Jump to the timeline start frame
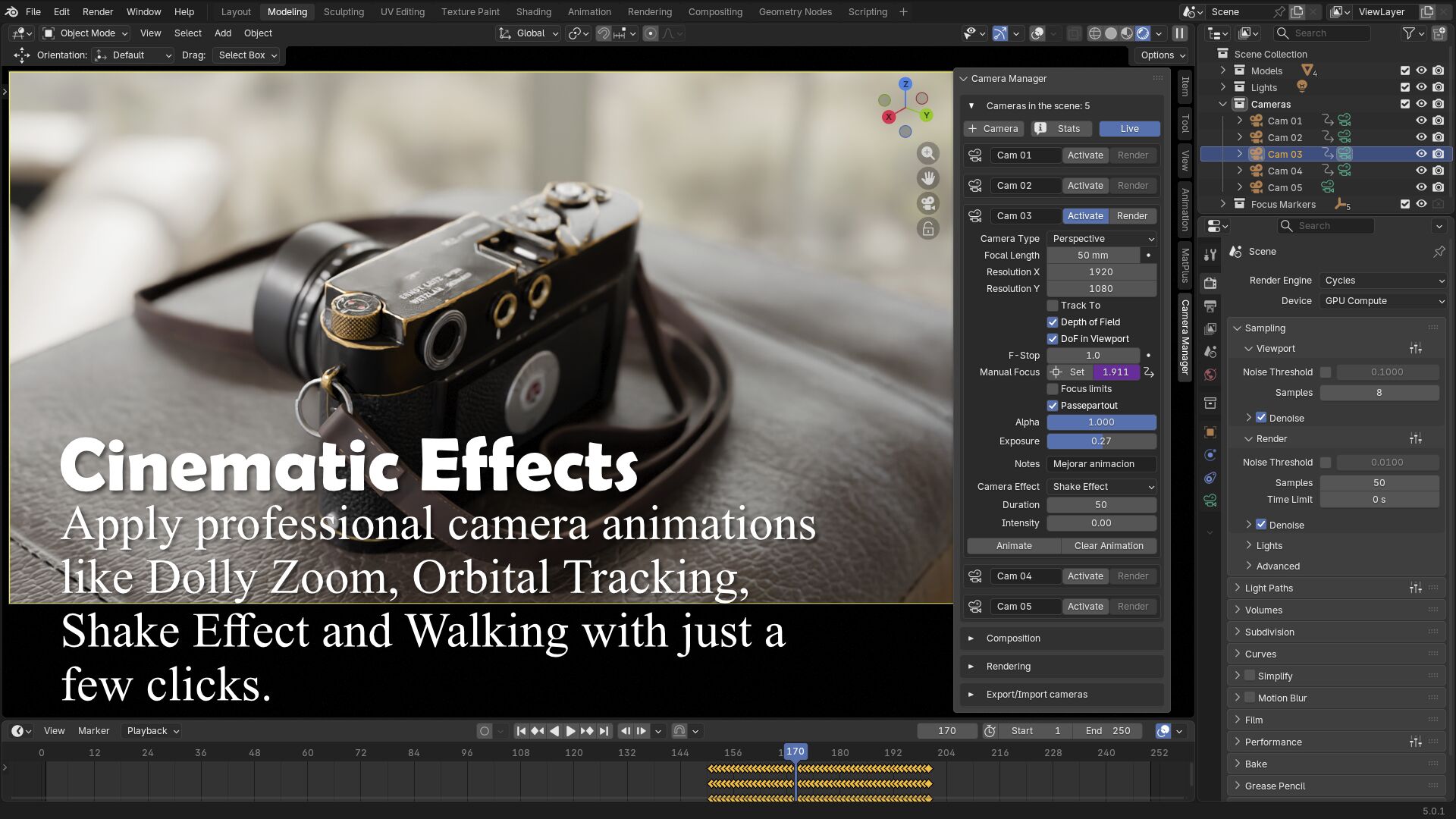The height and width of the screenshot is (819, 1456). click(520, 731)
